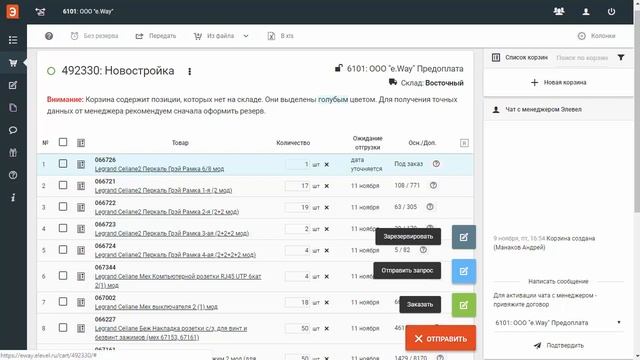Click the details icon in table header
Image resolution: width=640 pixels, height=360 pixels.
(81, 142)
